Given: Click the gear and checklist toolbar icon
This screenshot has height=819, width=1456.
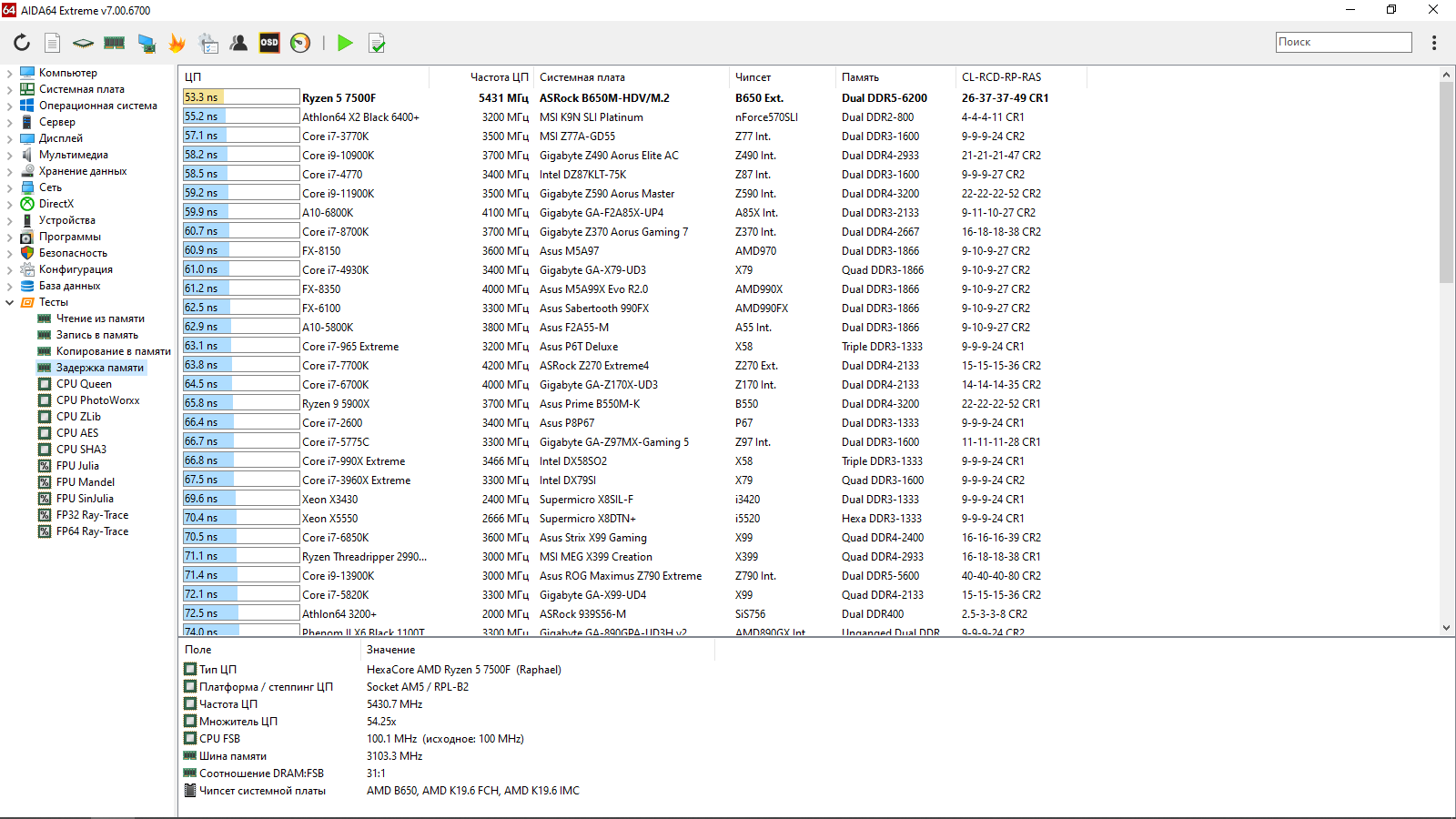Looking at the screenshot, I should 208,43.
